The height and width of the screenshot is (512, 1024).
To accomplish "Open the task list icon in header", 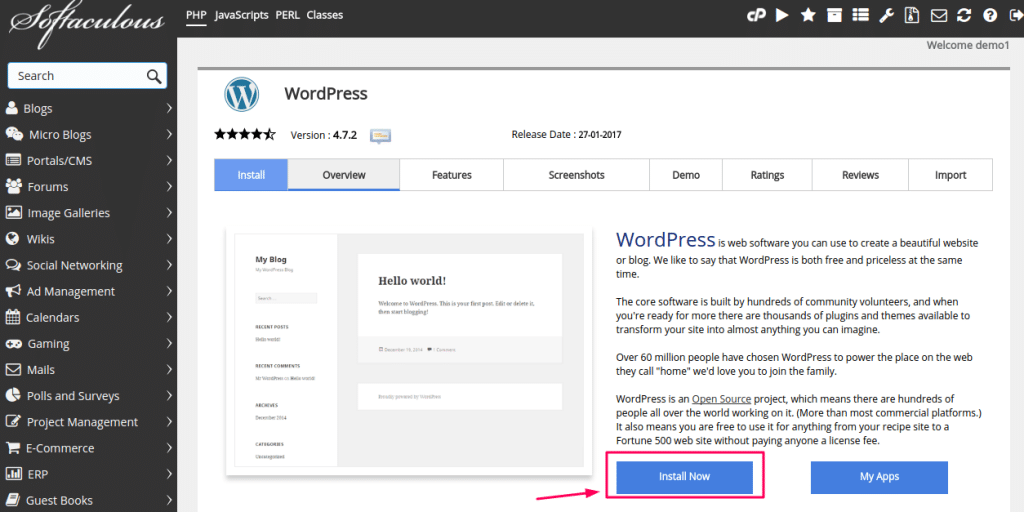I will point(860,15).
